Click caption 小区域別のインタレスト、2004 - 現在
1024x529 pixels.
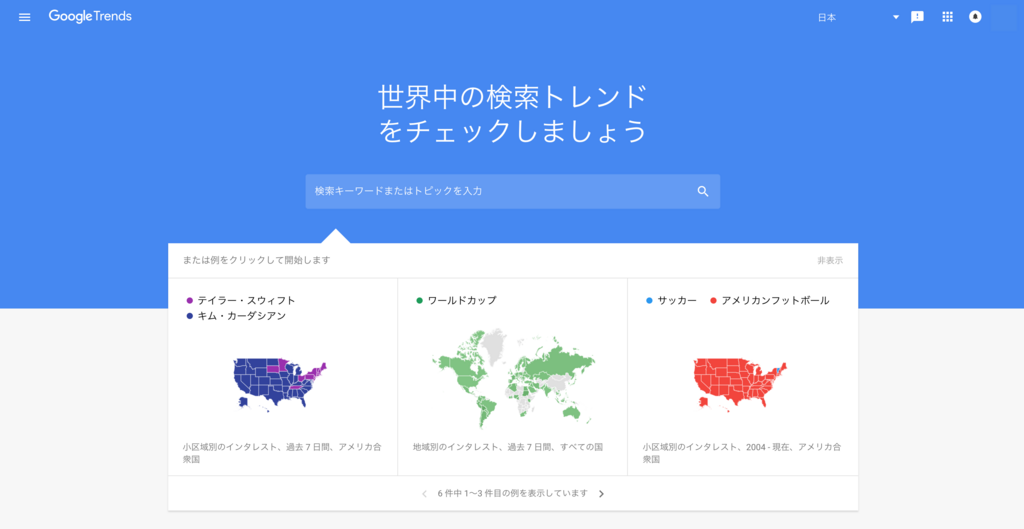[x=742, y=453]
